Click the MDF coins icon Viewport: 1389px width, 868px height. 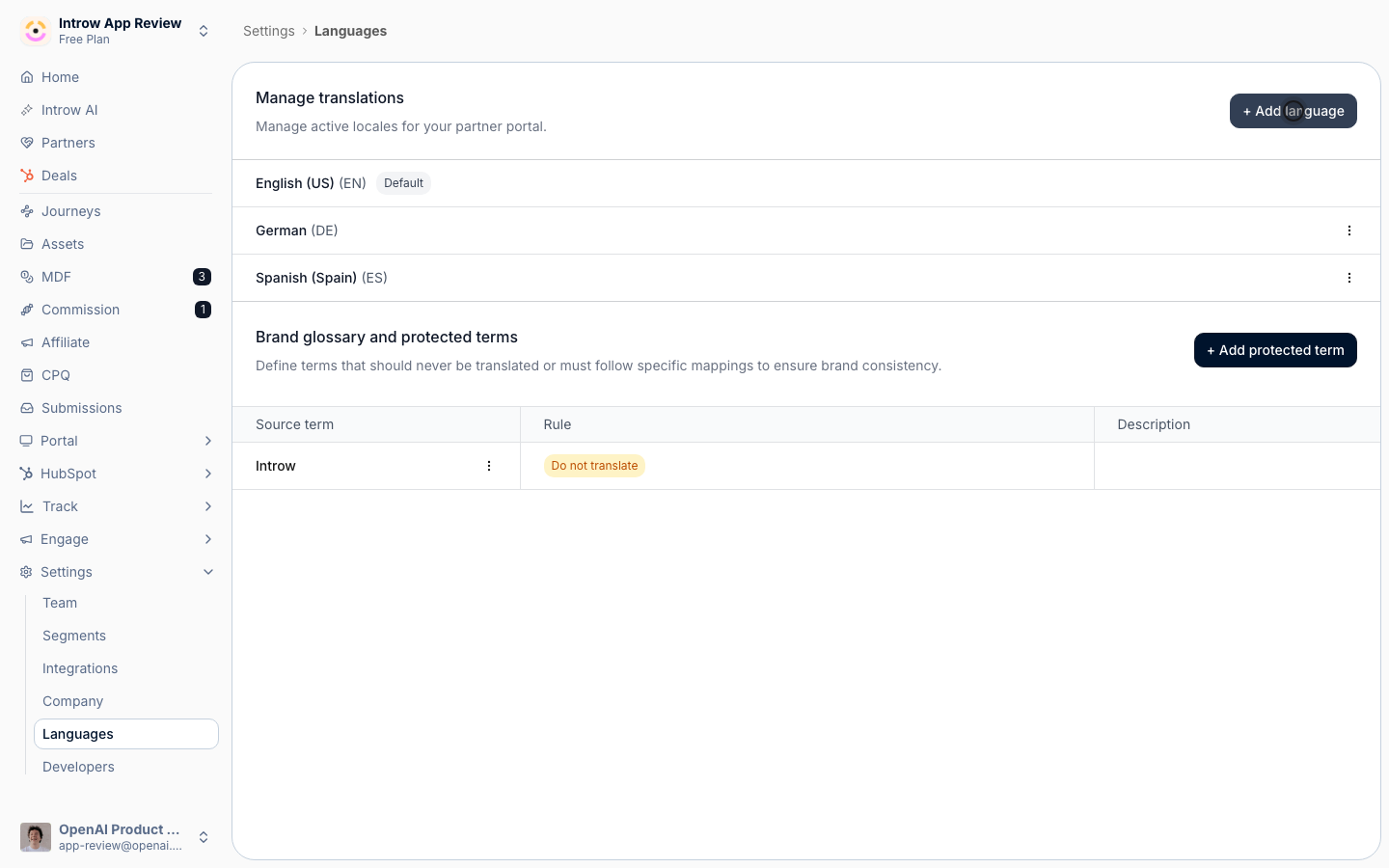[x=27, y=277]
